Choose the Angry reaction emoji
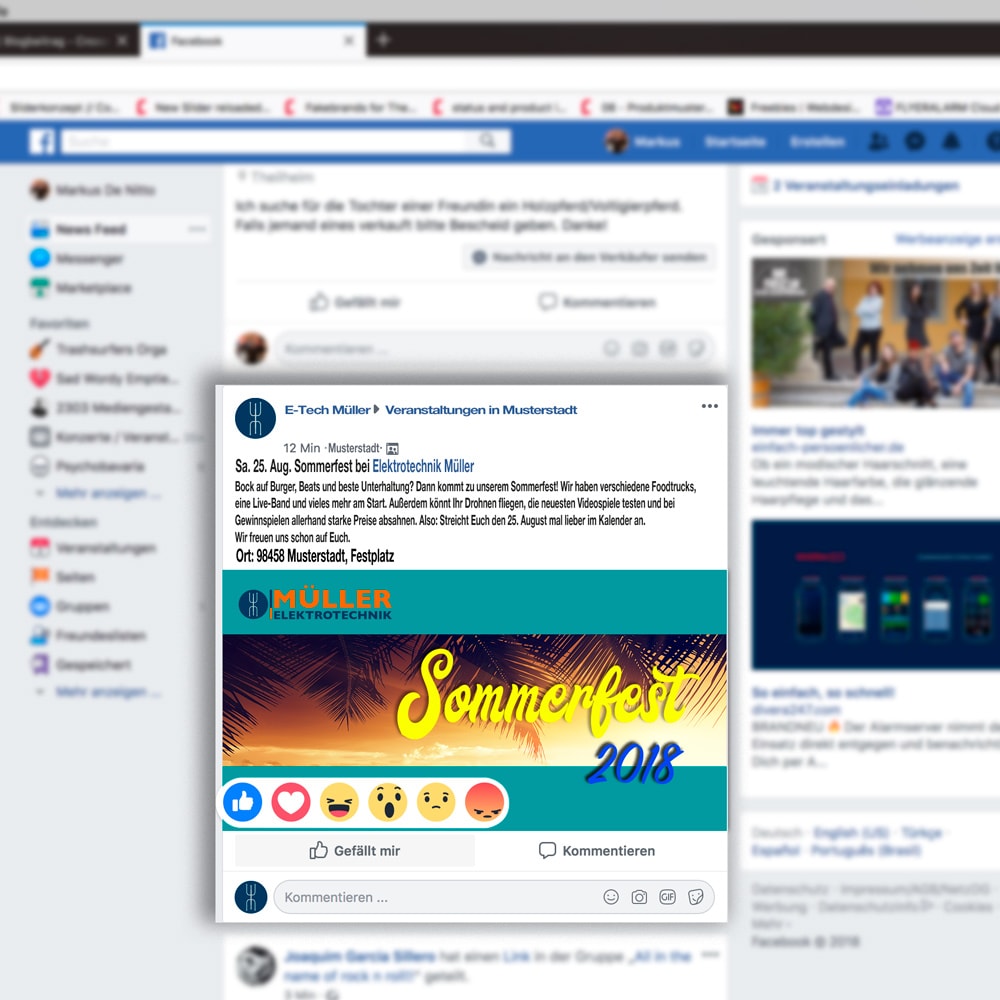Screen dimensions: 1000x1000 point(484,802)
